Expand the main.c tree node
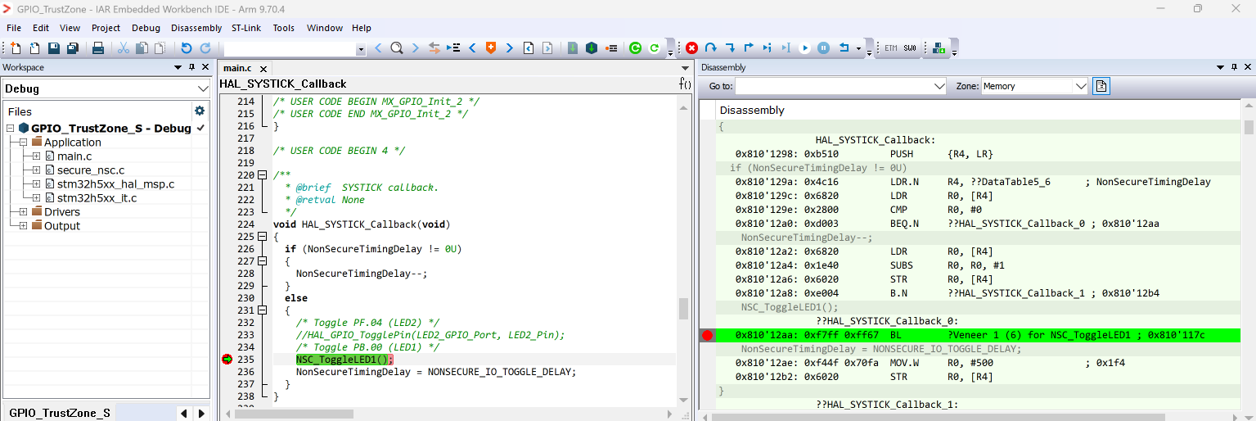Viewport: 1256px width, 421px height. coord(36,156)
